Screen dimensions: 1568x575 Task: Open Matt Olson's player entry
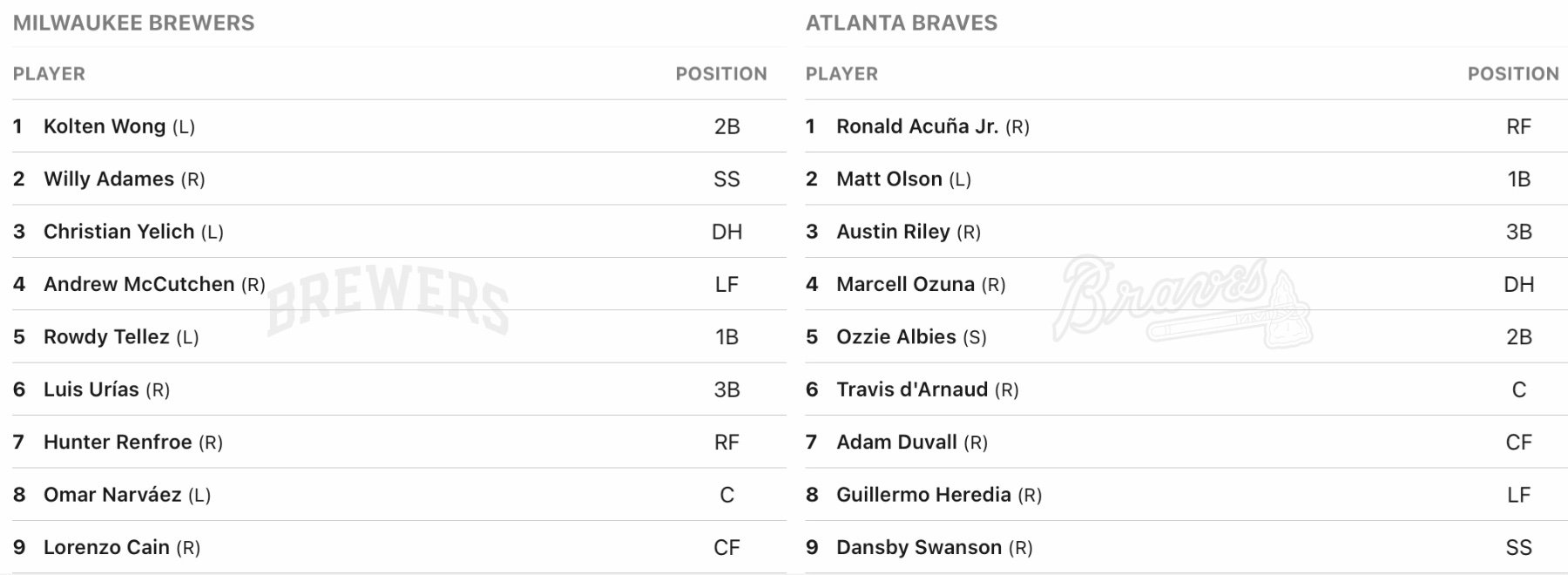point(889,179)
